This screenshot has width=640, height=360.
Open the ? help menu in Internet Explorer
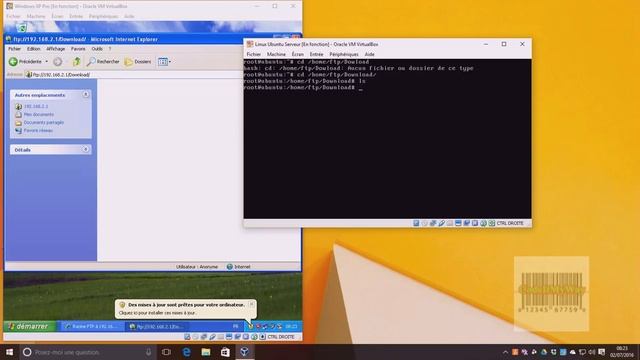110,49
